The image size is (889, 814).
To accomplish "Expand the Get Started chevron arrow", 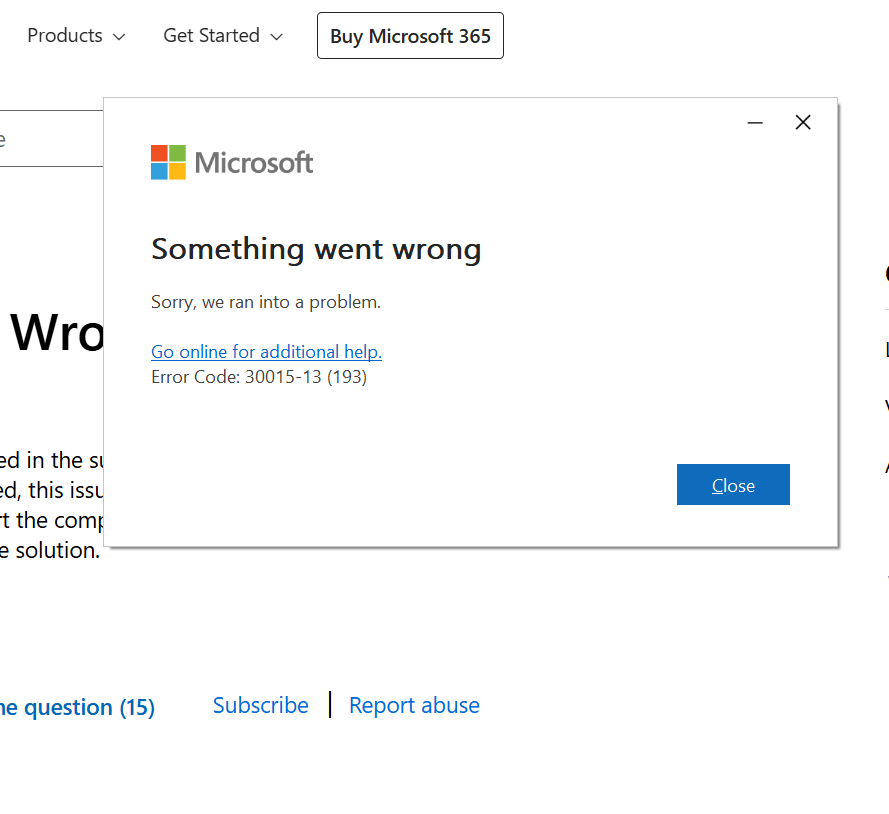I will click(277, 37).
